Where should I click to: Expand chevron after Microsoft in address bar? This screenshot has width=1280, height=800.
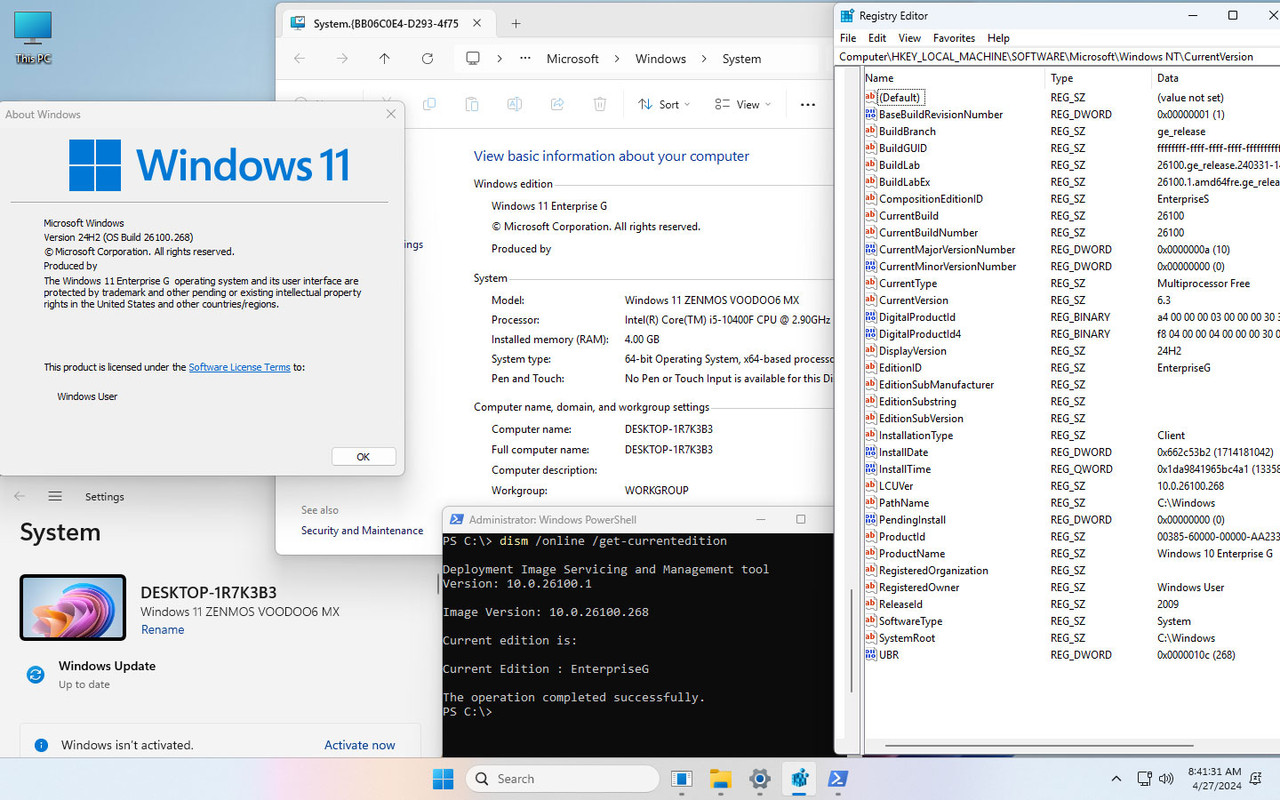(x=617, y=59)
